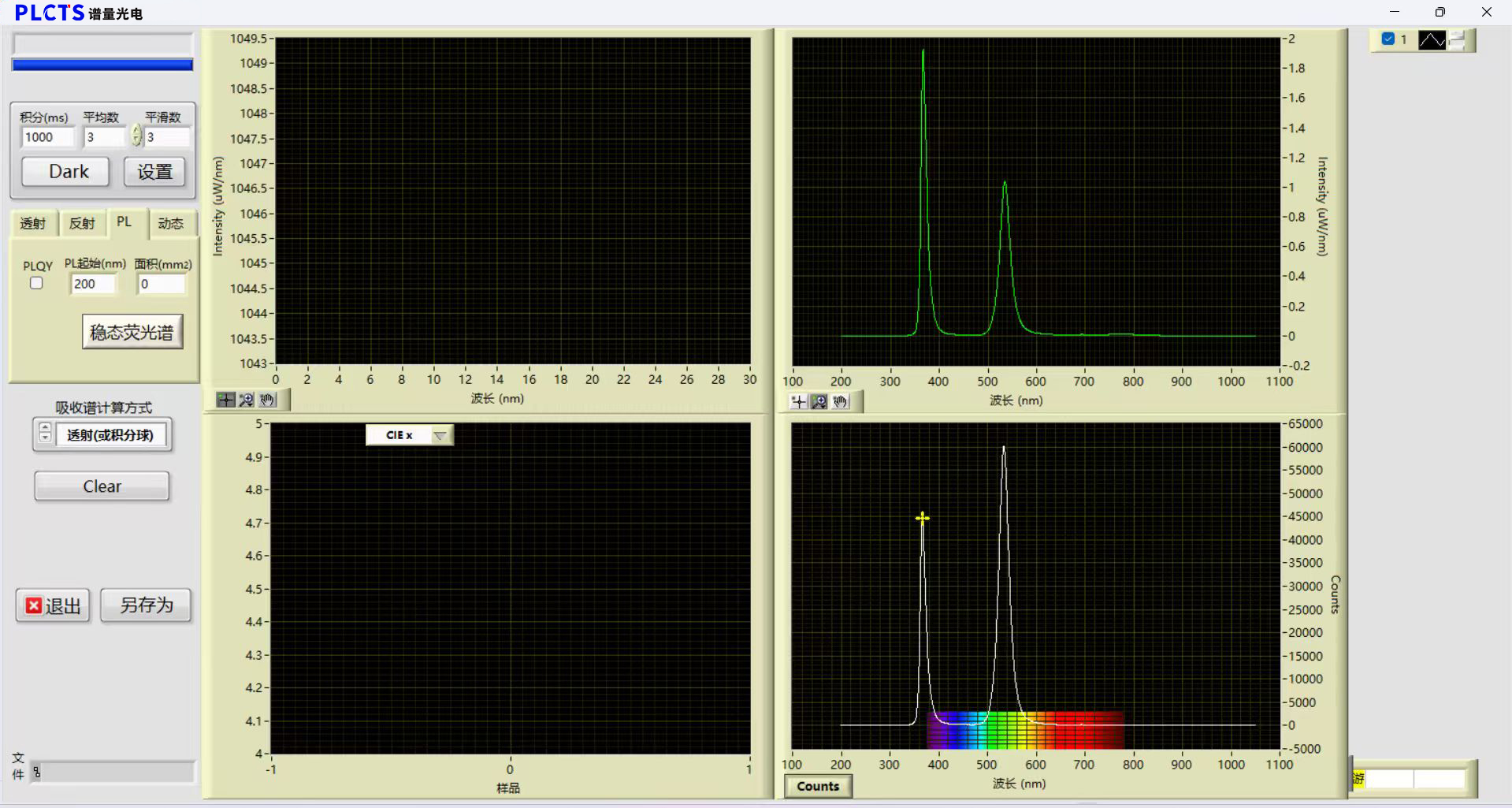Click the blue progress bar
The image size is (1512, 808).
pos(102,65)
